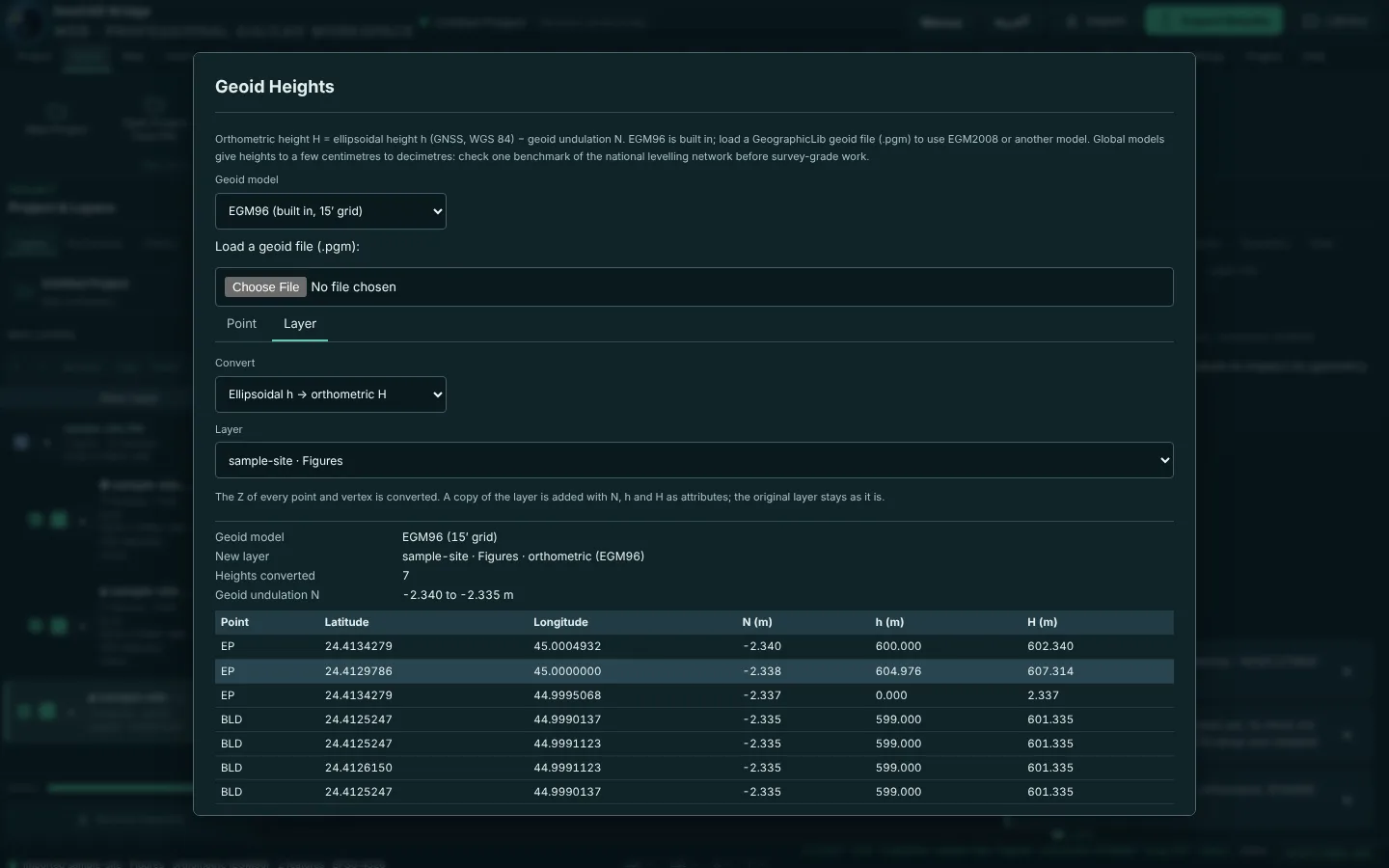Image resolution: width=1389 pixels, height=868 pixels.
Task: Click the h value 600.000
Action: 899,647
